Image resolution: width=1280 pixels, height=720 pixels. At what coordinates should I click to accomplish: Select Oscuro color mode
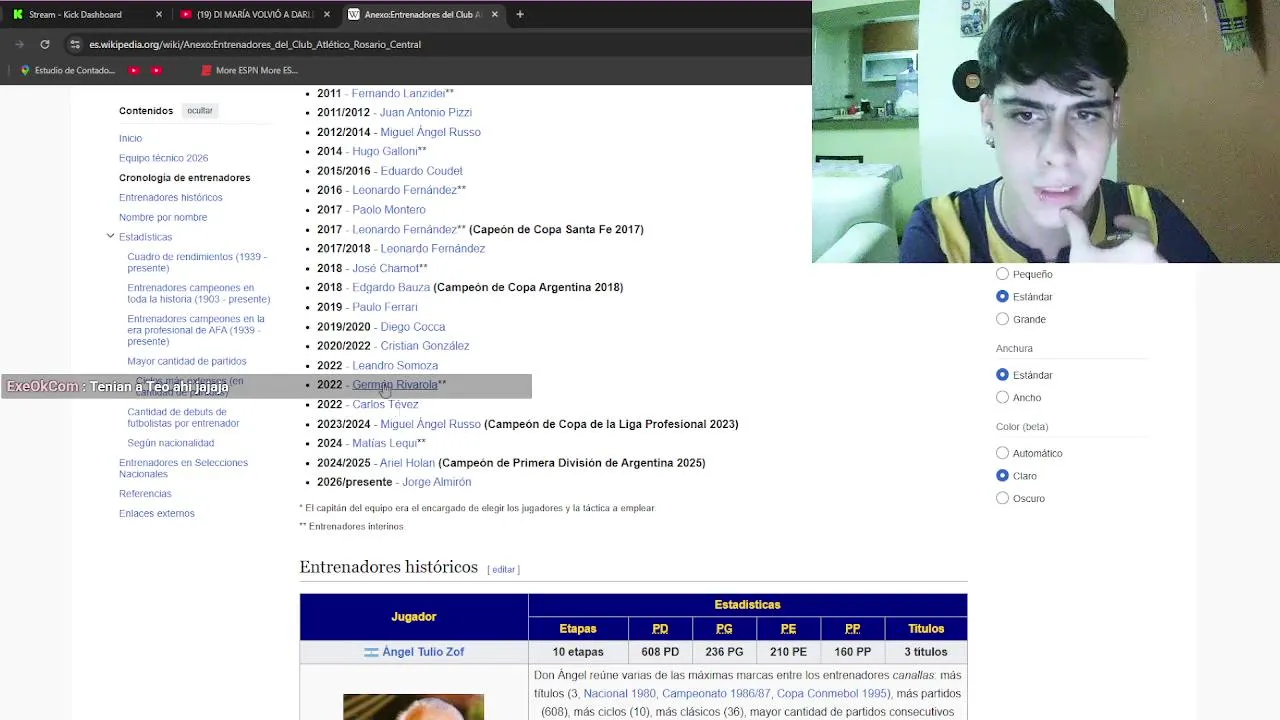click(1002, 498)
